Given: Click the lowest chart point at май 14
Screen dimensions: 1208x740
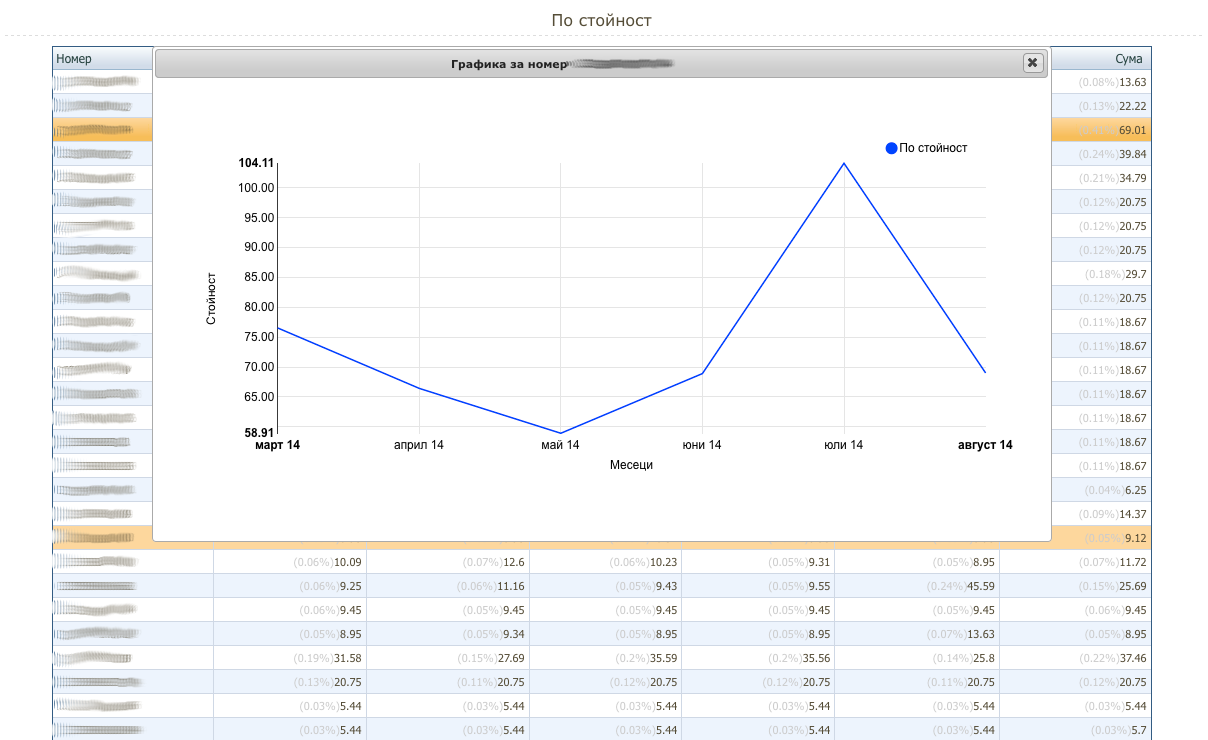Looking at the screenshot, I should tap(560, 433).
